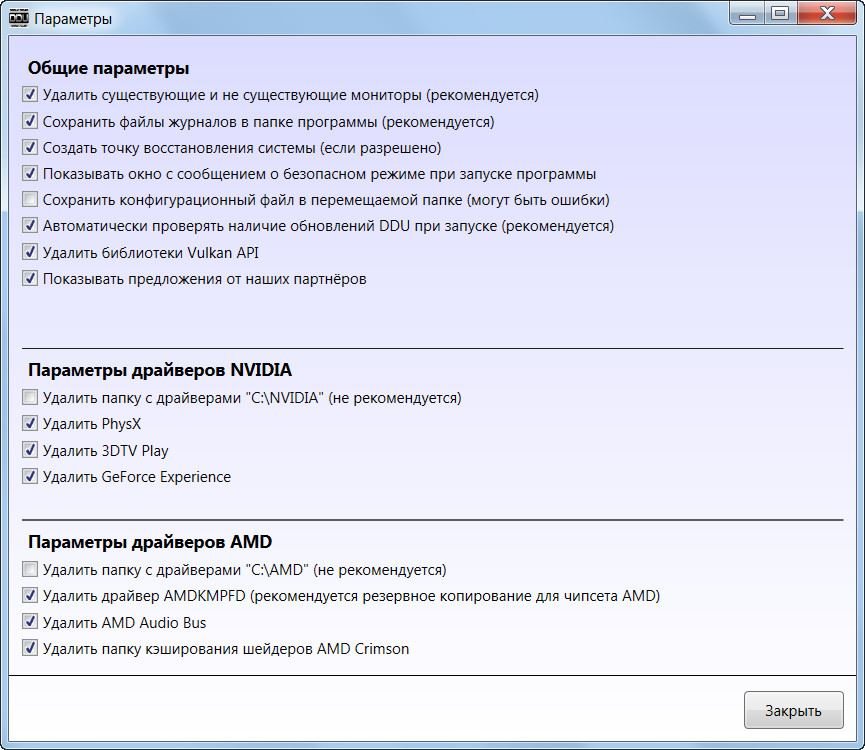Minimize the Параметры window
This screenshot has height=750, width=865.
(747, 13)
